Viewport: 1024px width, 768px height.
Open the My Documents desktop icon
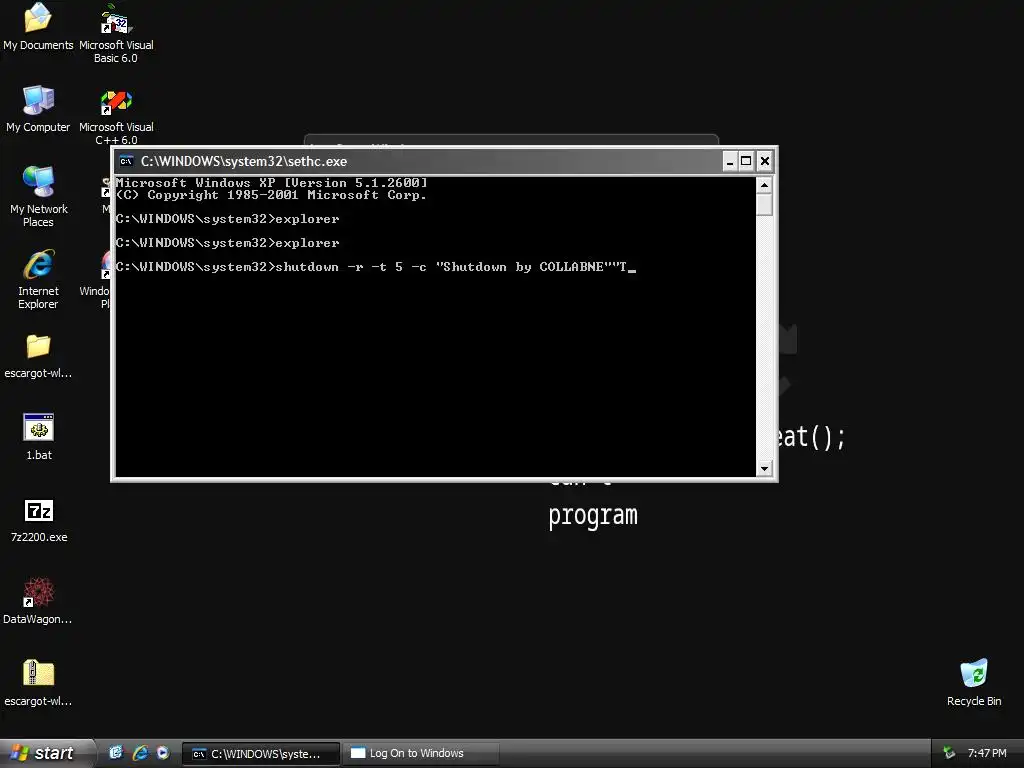tap(38, 26)
